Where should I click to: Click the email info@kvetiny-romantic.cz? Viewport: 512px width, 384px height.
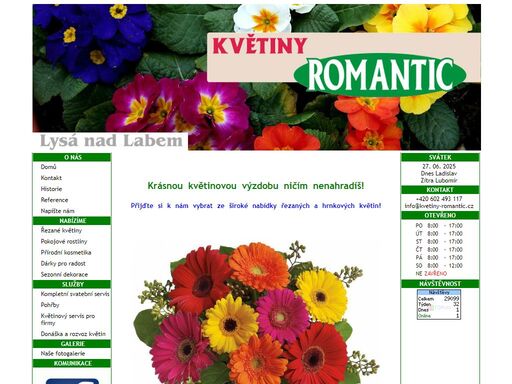click(439, 206)
